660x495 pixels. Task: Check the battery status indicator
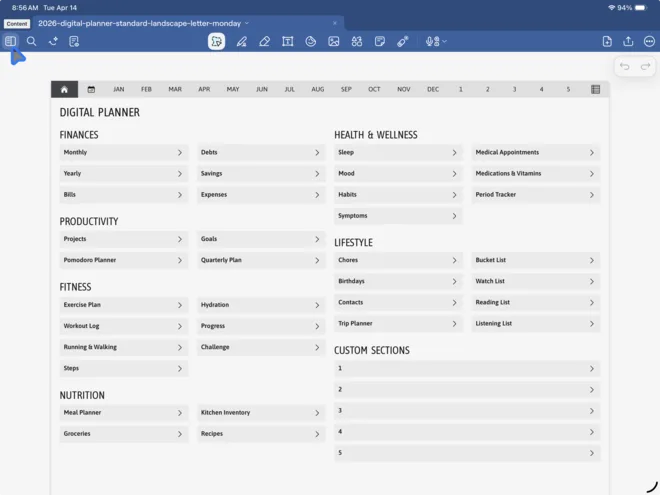[x=640, y=8]
